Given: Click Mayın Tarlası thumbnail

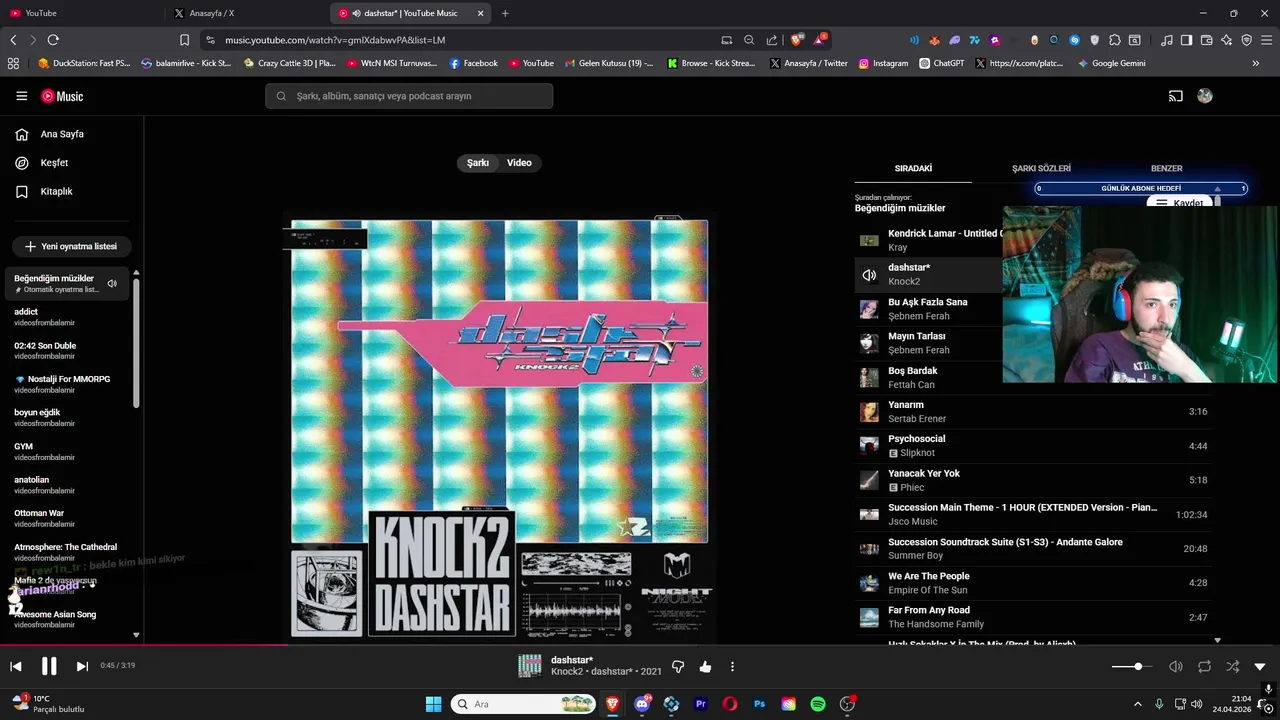Looking at the screenshot, I should 869,343.
